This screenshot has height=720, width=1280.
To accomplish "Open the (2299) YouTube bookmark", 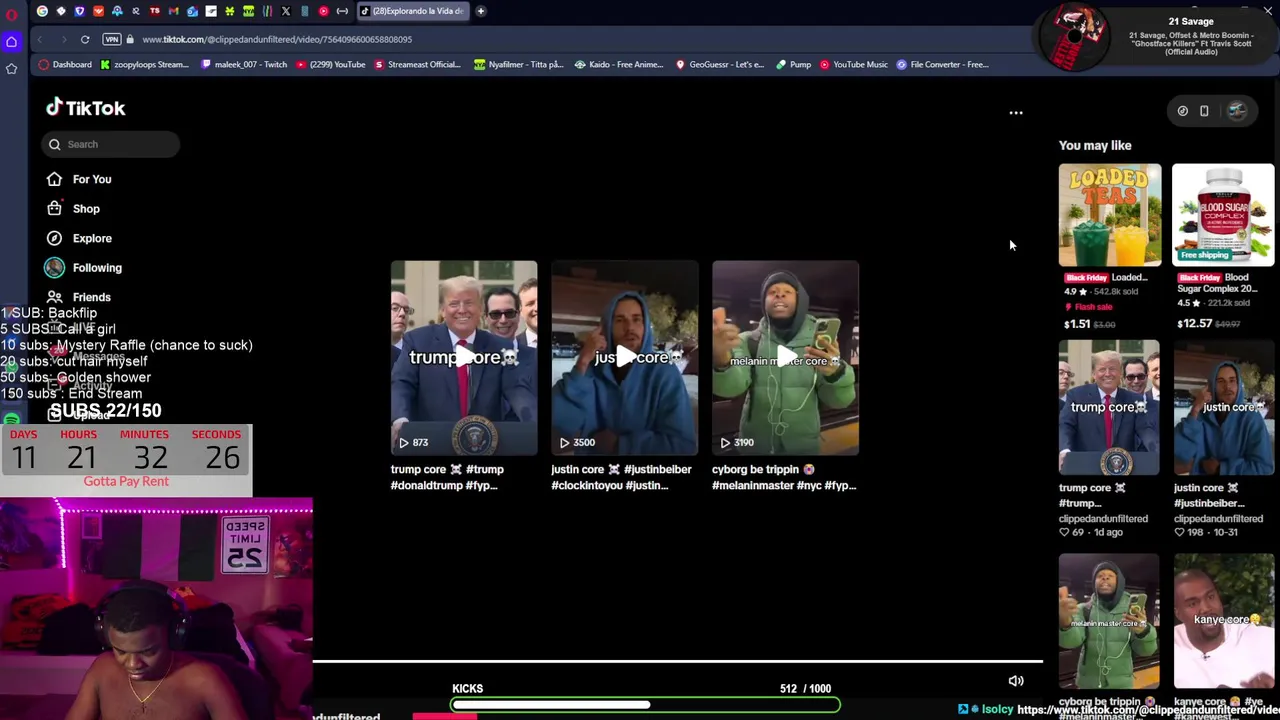I will click(x=330, y=64).
